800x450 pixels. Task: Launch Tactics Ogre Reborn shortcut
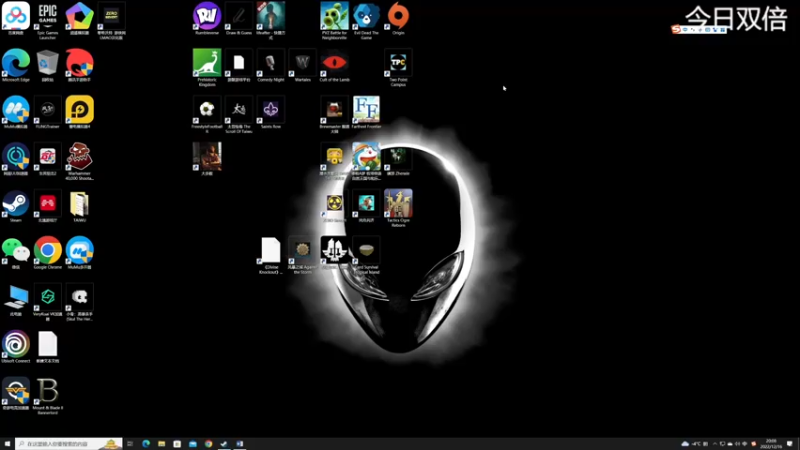pos(398,208)
